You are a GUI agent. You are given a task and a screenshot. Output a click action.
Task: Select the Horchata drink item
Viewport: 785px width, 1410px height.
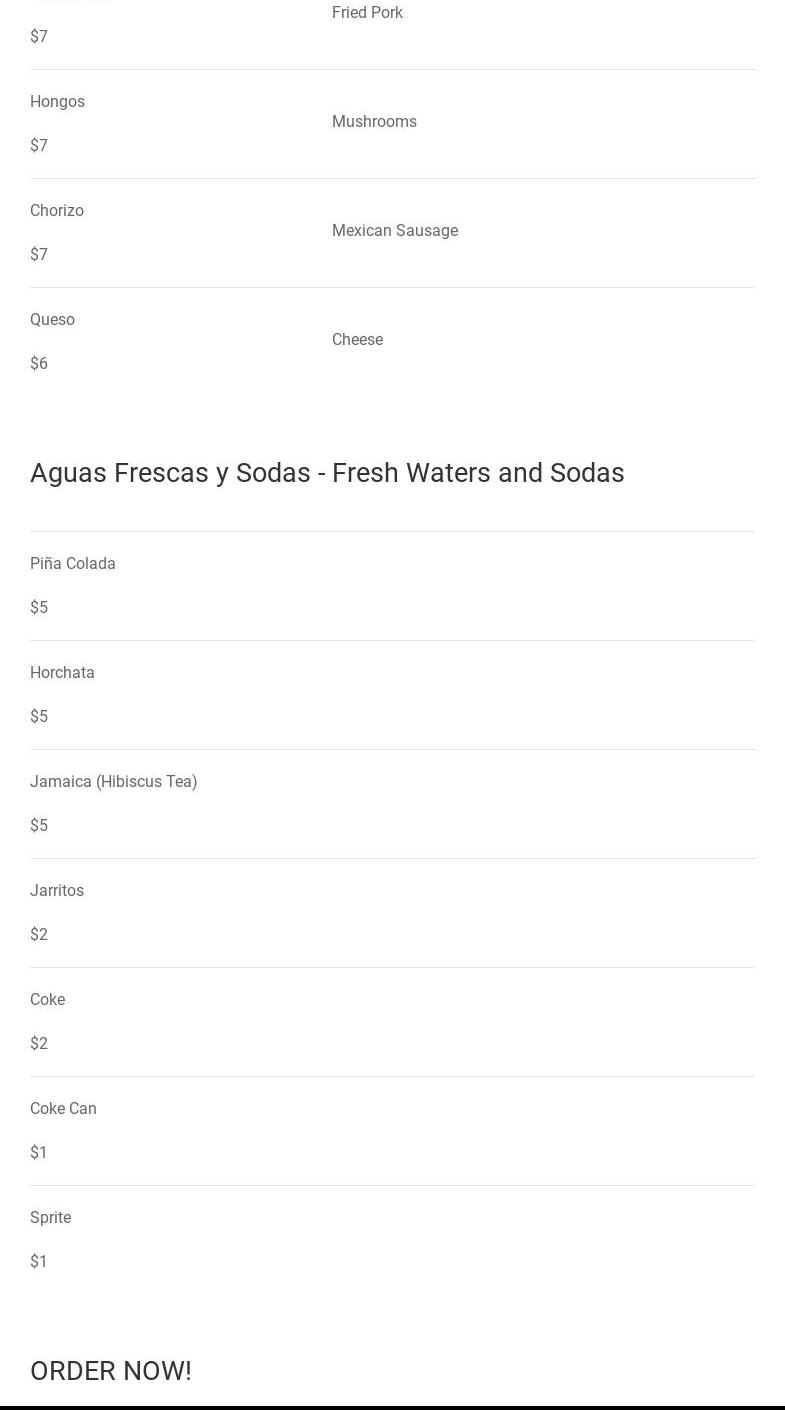click(x=62, y=673)
